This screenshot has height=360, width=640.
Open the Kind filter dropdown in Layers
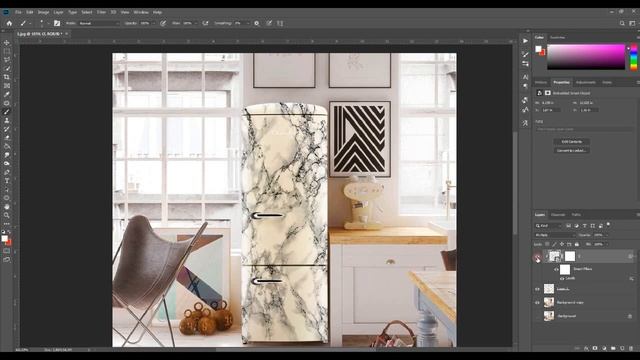click(549, 225)
